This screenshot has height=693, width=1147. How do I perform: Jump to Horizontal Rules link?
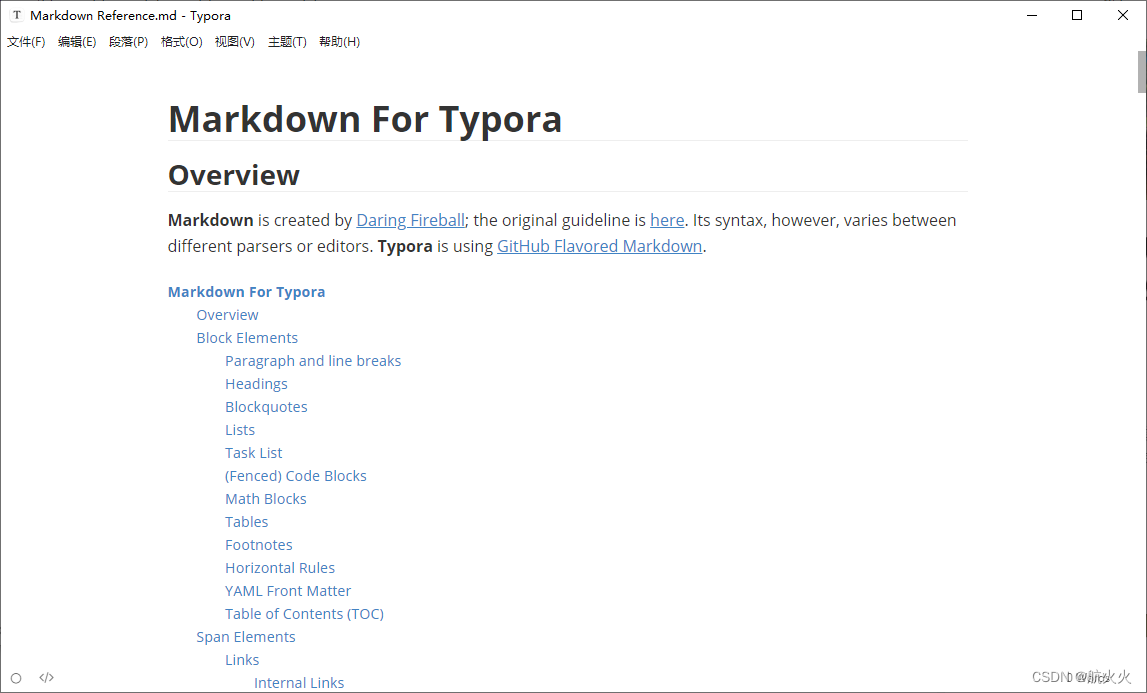(x=280, y=568)
